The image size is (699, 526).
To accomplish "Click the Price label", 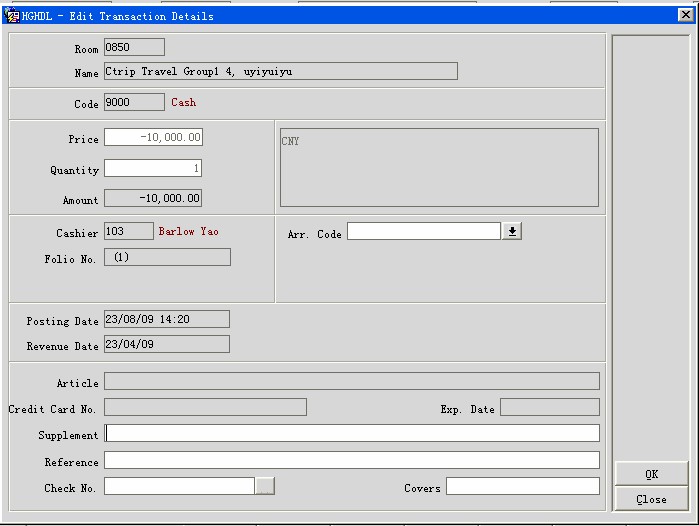I will (x=83, y=139).
